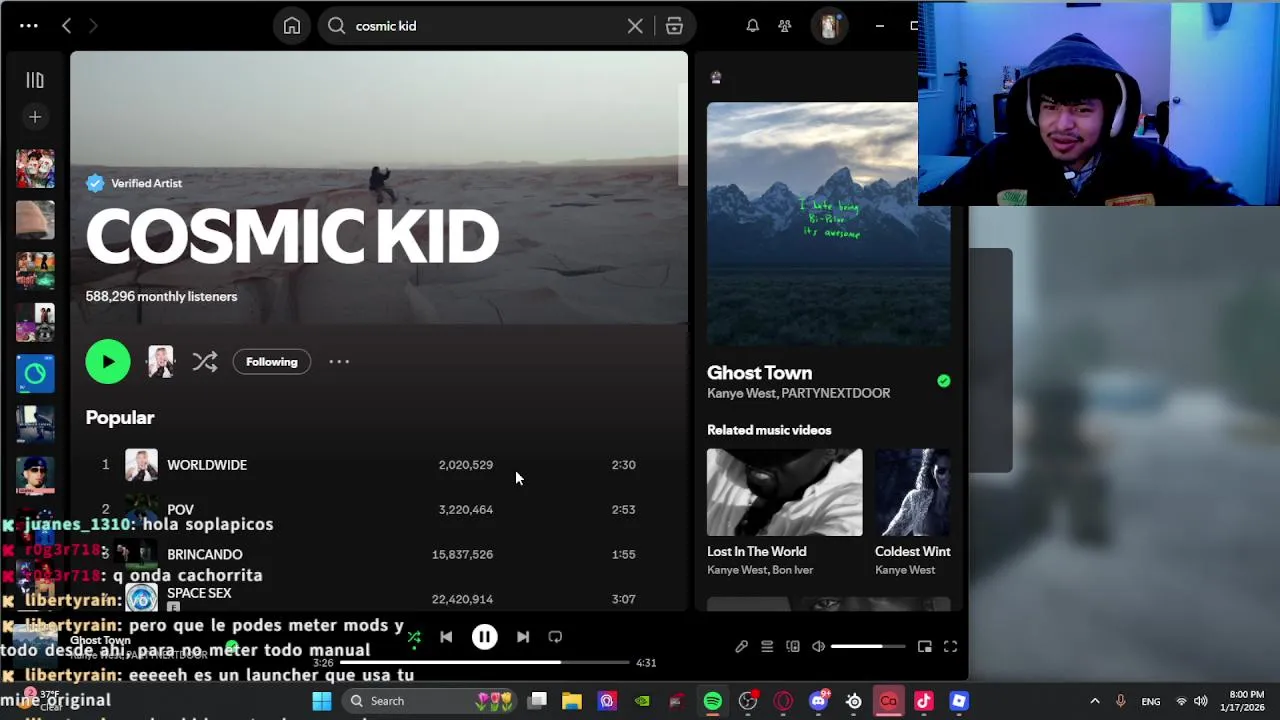The height and width of the screenshot is (720, 1280).
Task: Go back with the left arrow
Action: pos(66,26)
